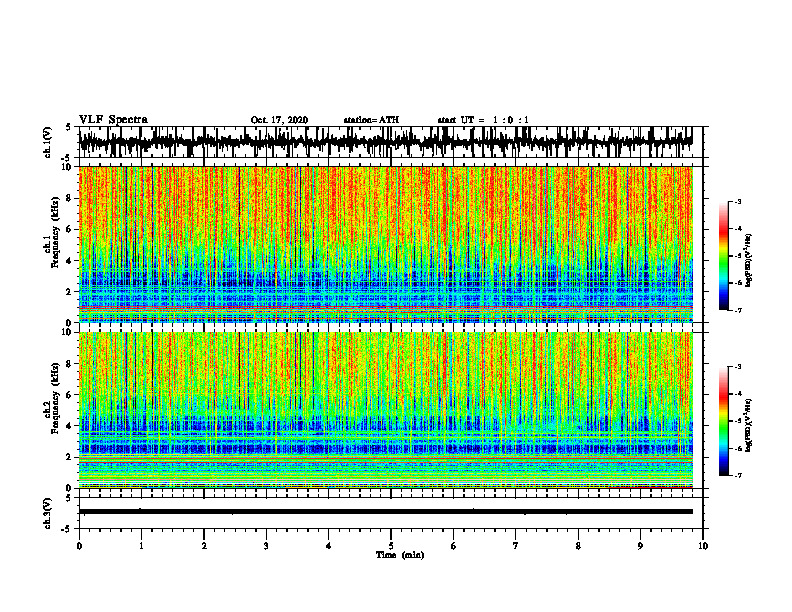The width and height of the screenshot is (792, 612).
Task: Click the time-axis tick label "9"
Action: click(640, 546)
